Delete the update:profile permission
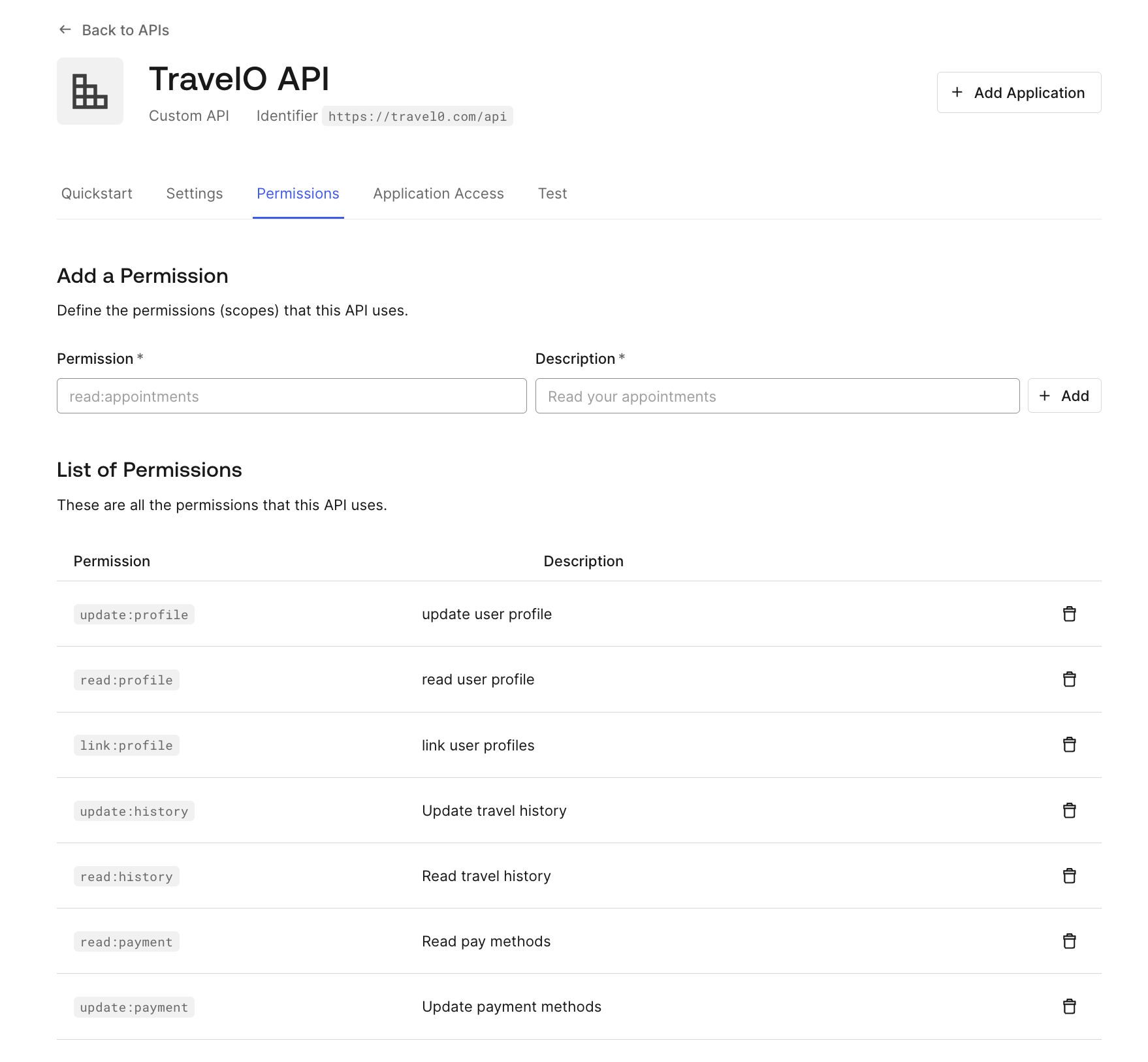 point(1069,614)
